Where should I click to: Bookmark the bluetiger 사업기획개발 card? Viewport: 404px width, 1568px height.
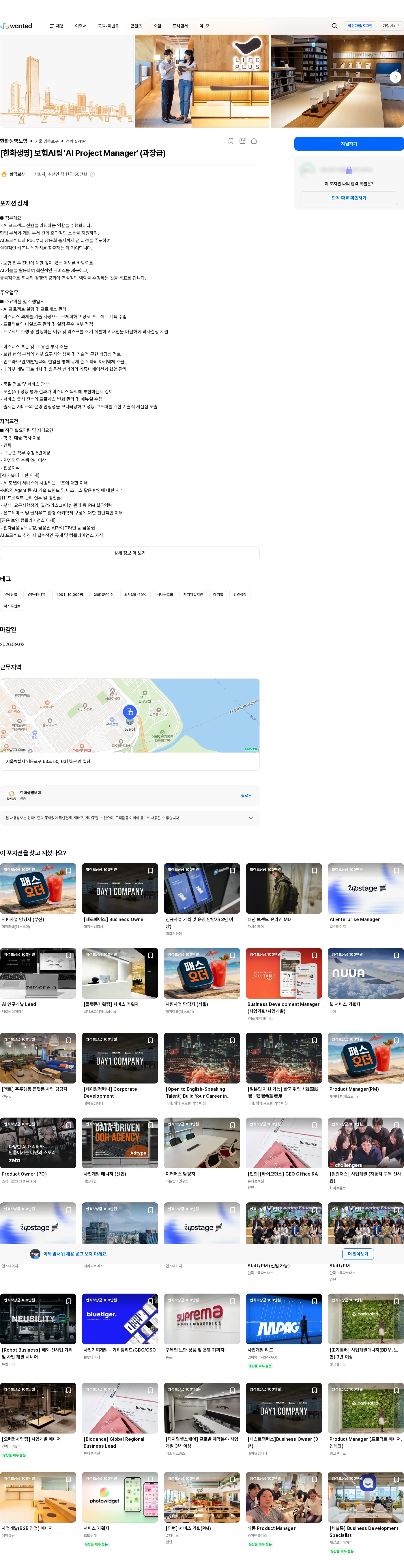point(150,1301)
